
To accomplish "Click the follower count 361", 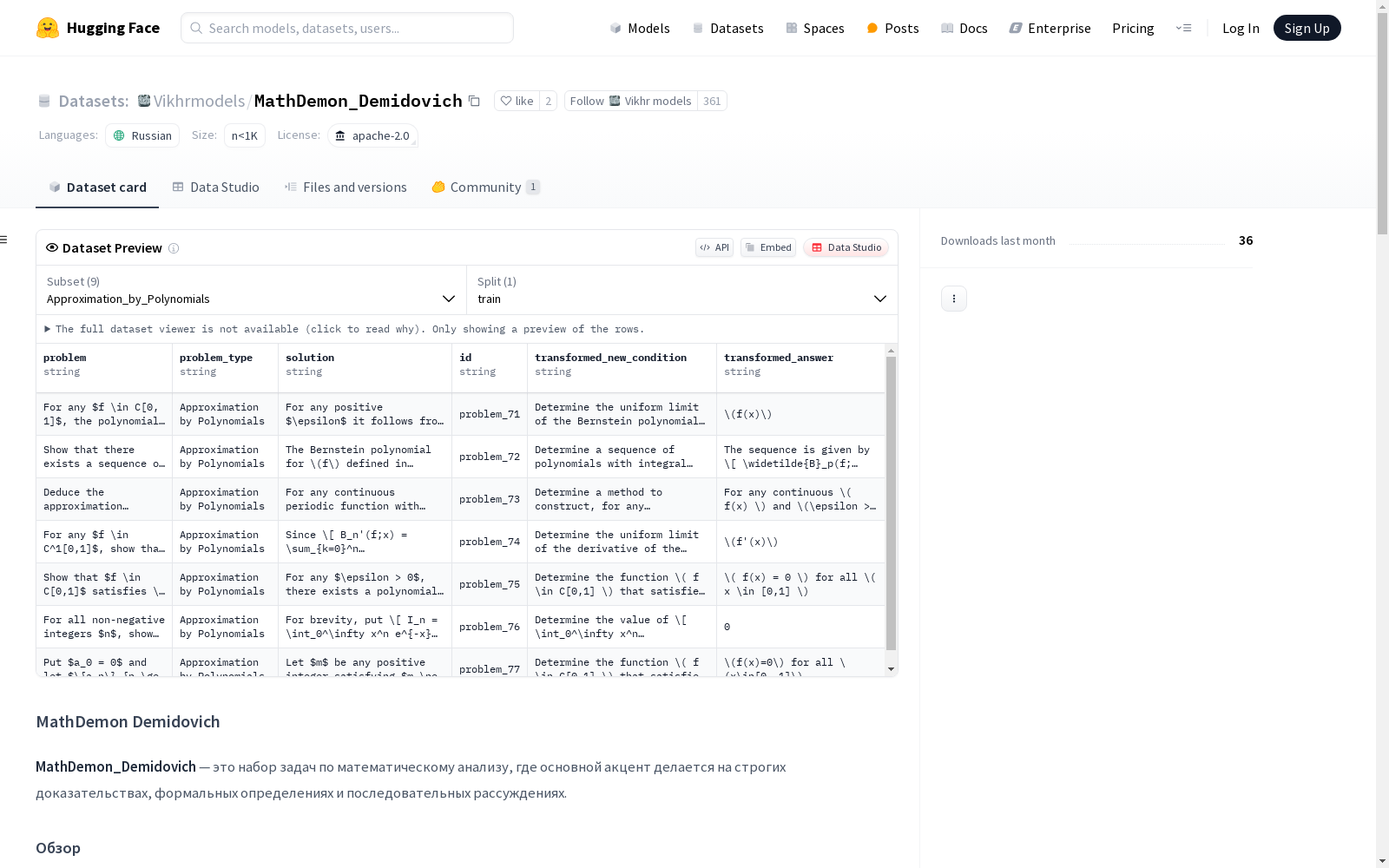I will click(x=712, y=101).
